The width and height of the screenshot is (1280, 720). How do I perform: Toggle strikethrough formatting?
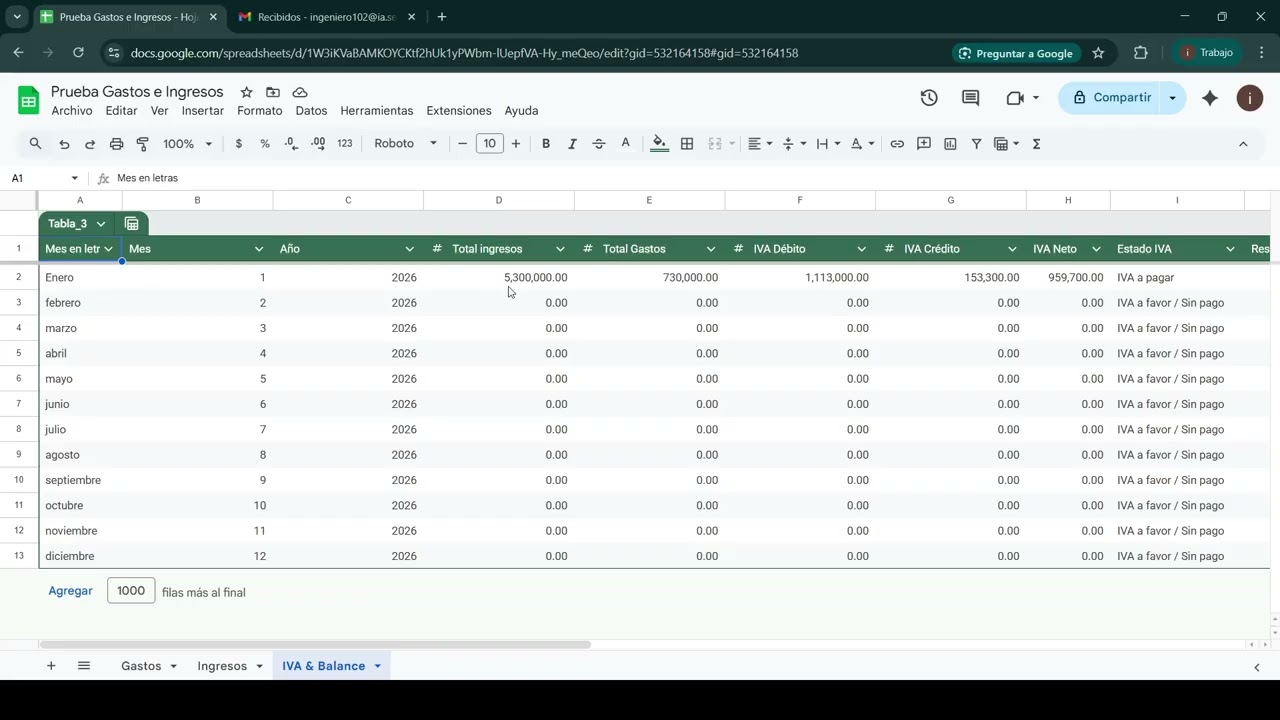click(599, 144)
